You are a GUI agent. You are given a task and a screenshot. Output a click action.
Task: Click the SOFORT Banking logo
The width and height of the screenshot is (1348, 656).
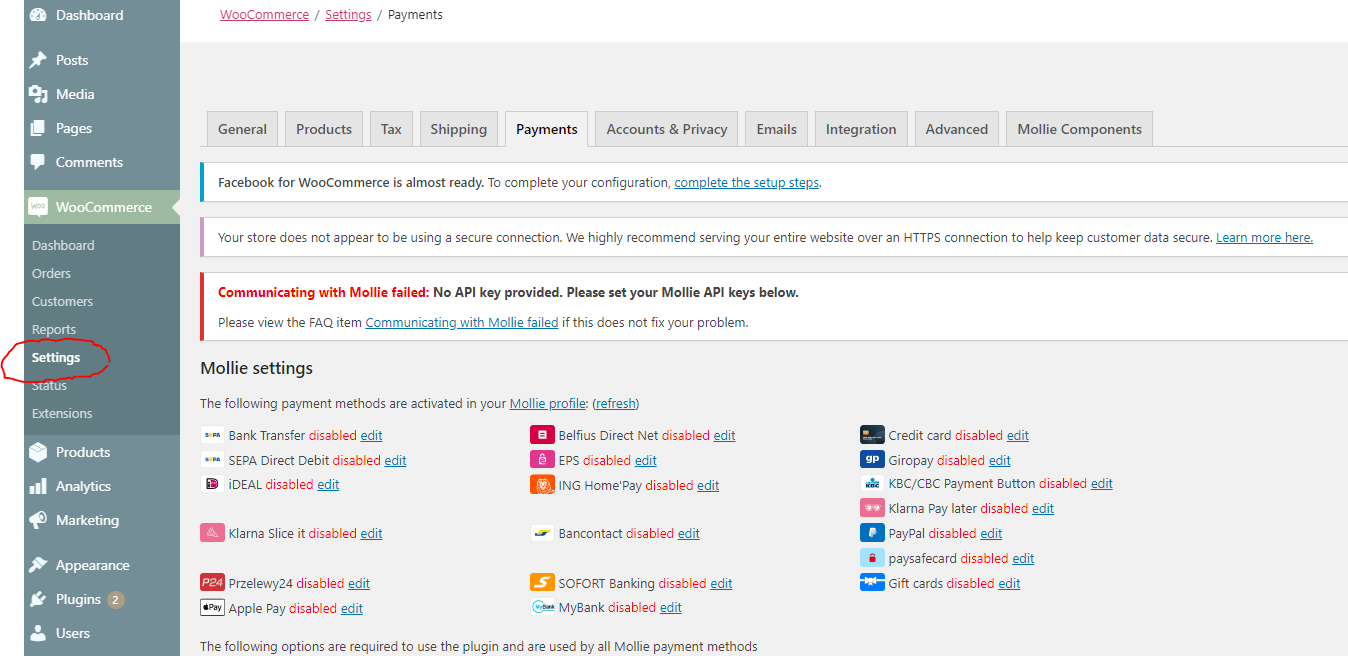(542, 583)
